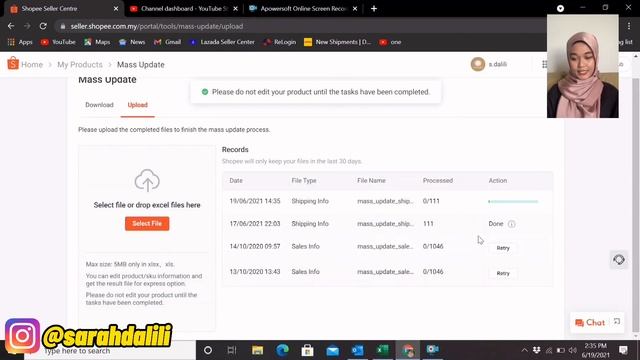
Task: Open the support headset widget
Action: tap(619, 260)
